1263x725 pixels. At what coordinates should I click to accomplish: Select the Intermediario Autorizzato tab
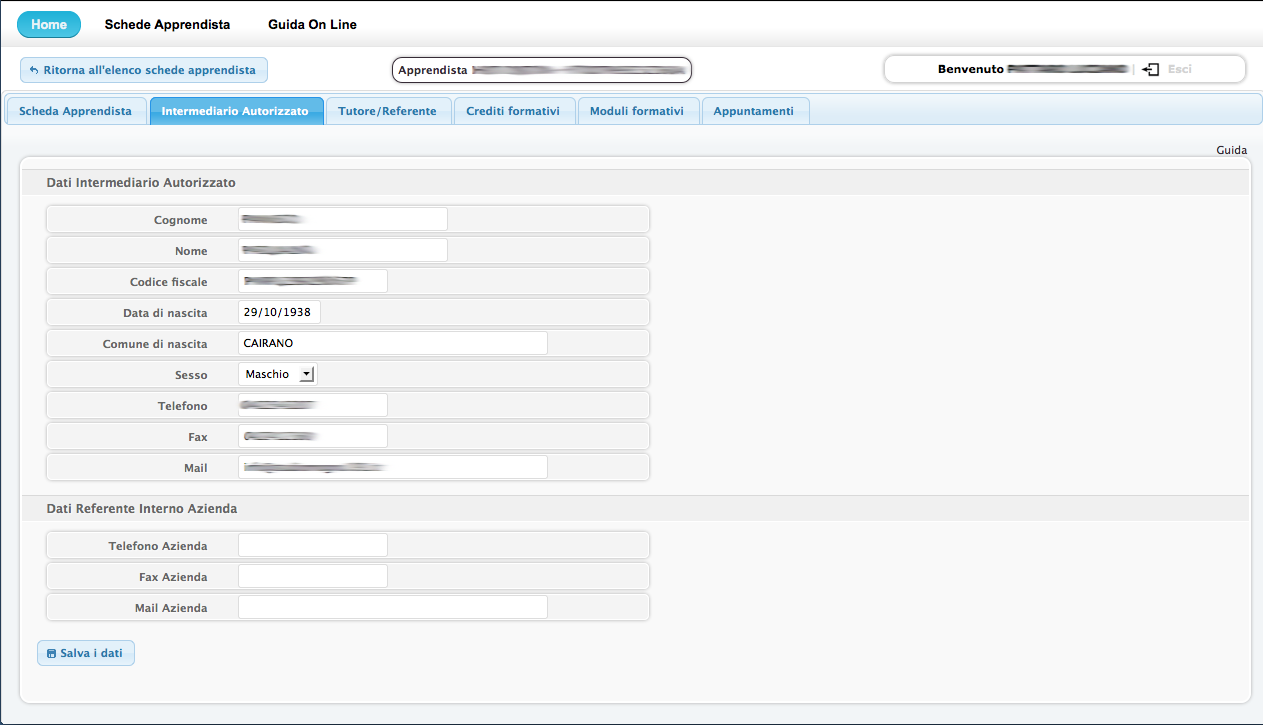[x=235, y=111]
